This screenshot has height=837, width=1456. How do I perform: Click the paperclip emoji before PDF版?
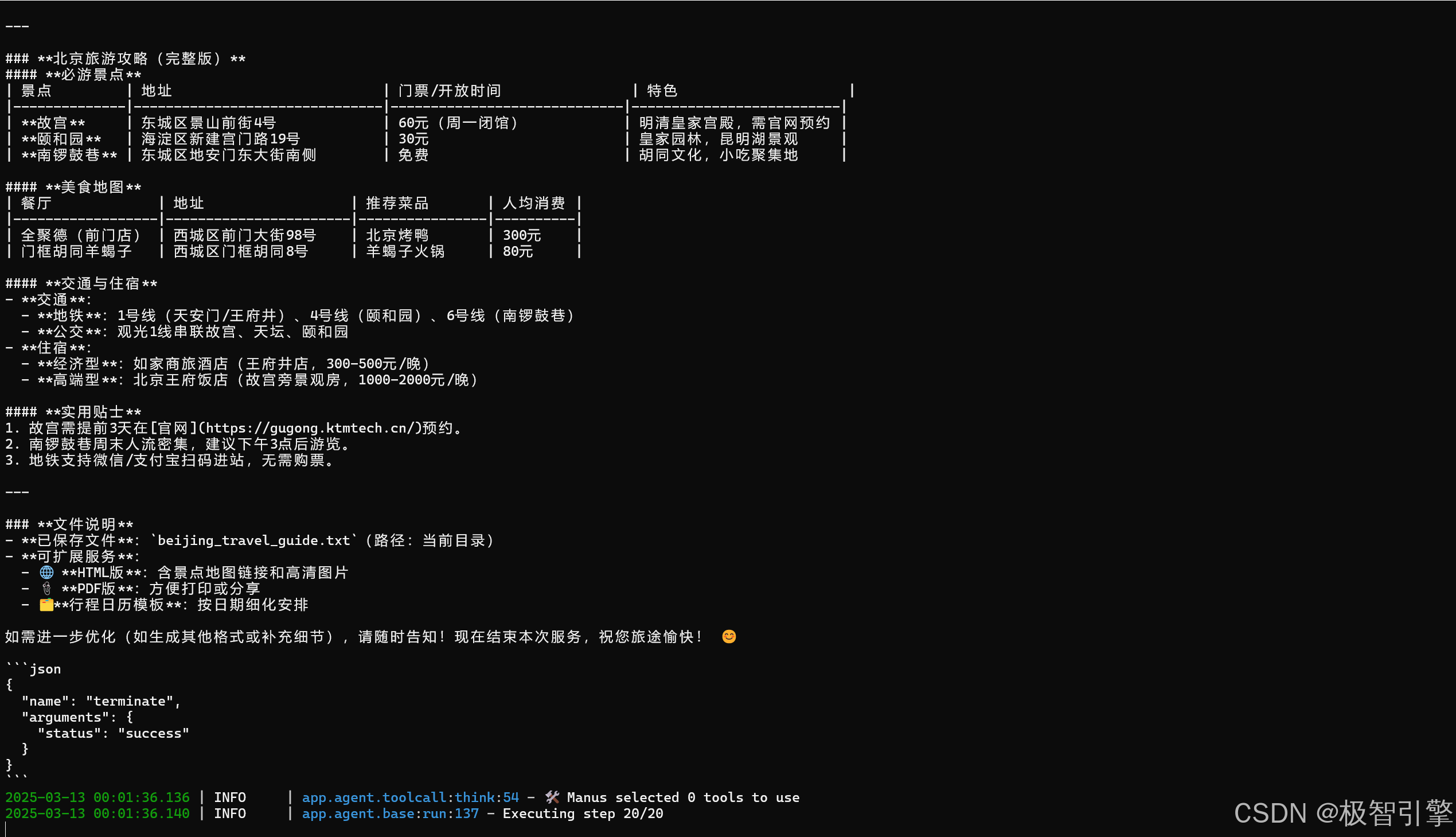[x=46, y=589]
